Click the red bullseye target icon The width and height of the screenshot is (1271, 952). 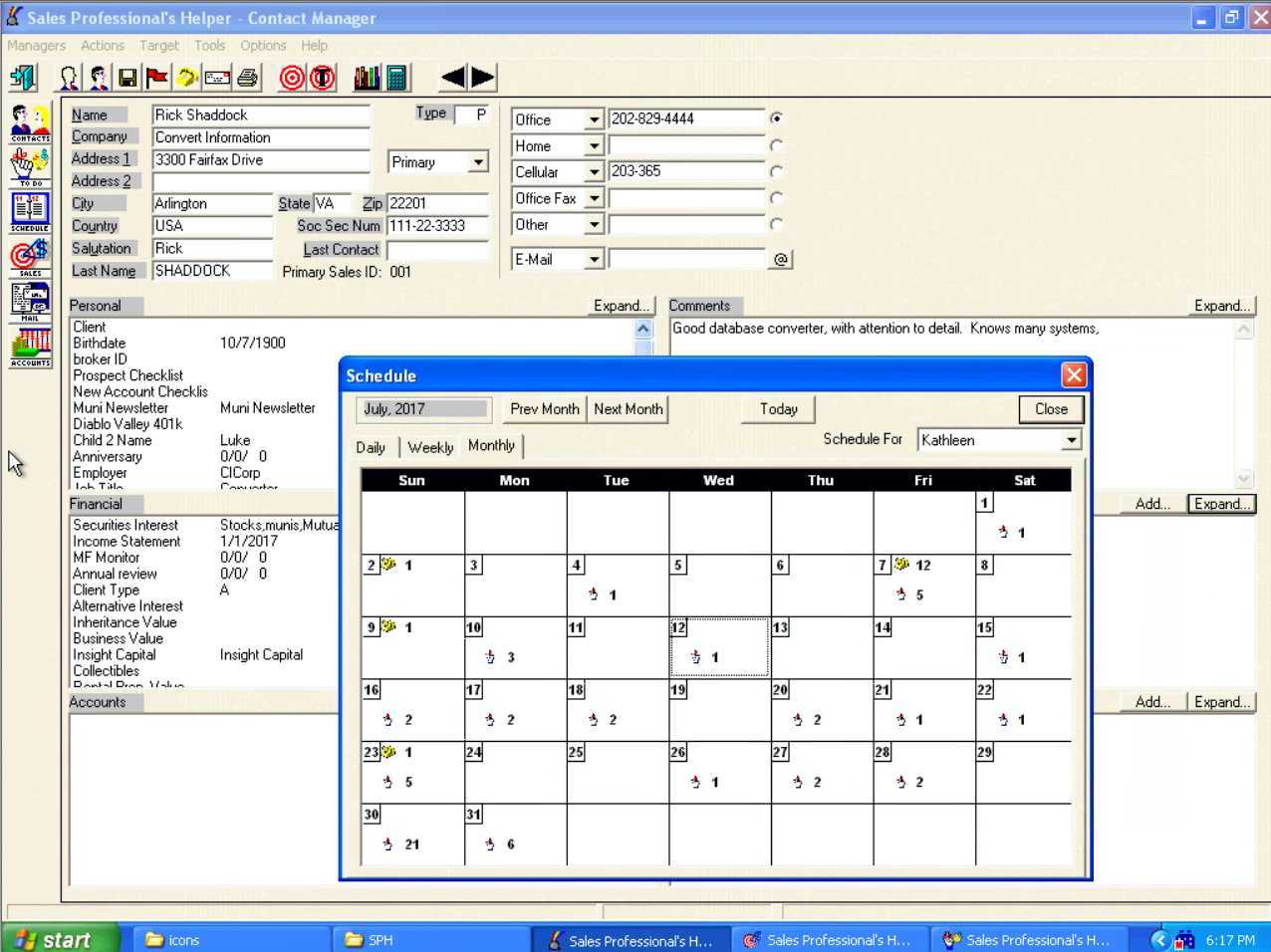pos(292,77)
